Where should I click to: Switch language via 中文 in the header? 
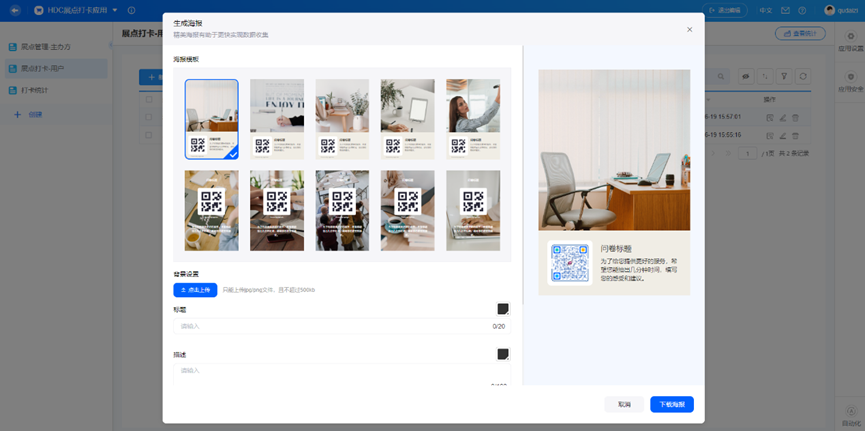pyautogui.click(x=766, y=10)
